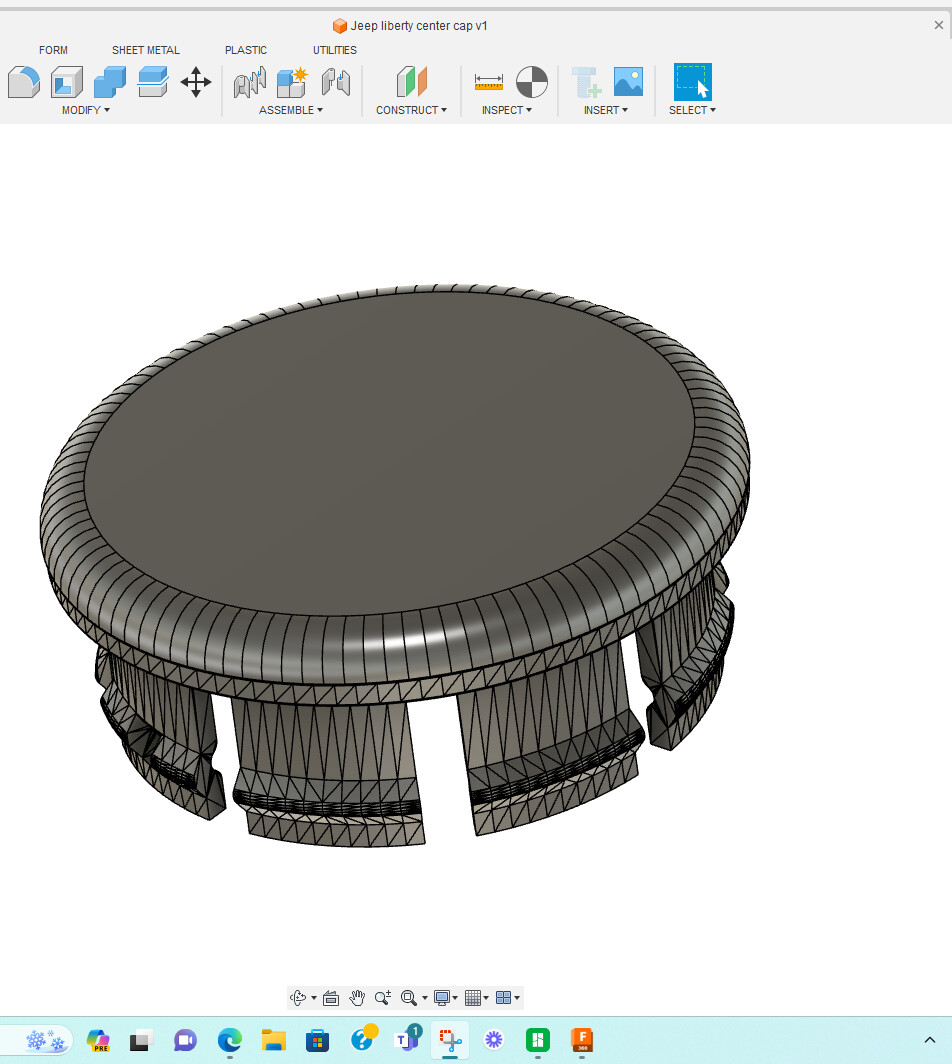Switch to the SHEET METAL tab

click(146, 50)
